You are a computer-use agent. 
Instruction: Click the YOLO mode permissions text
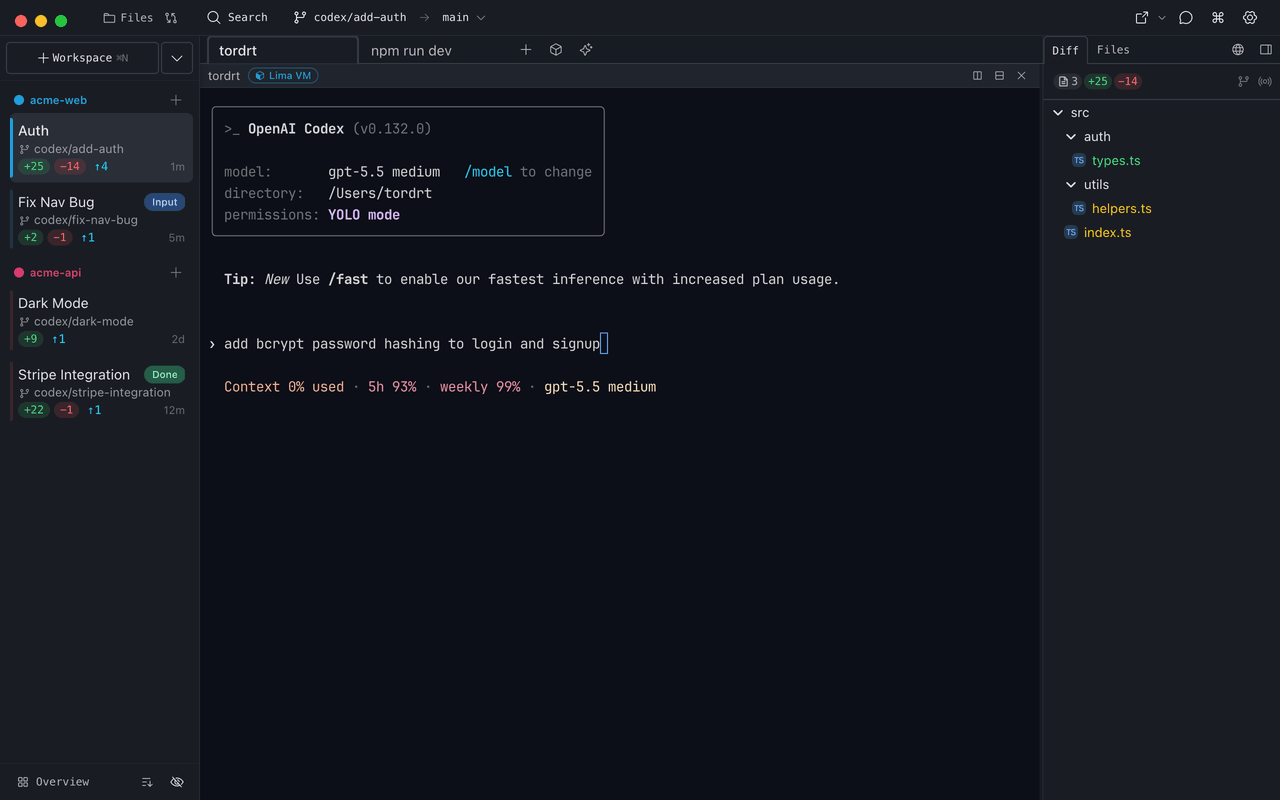364,215
